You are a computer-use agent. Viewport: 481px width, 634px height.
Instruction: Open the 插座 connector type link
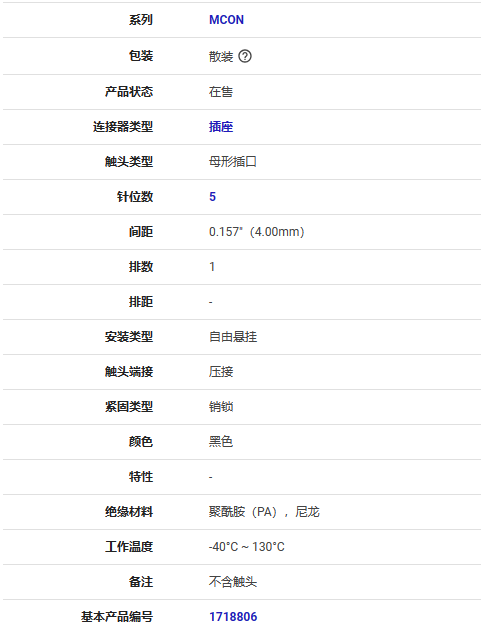point(221,127)
